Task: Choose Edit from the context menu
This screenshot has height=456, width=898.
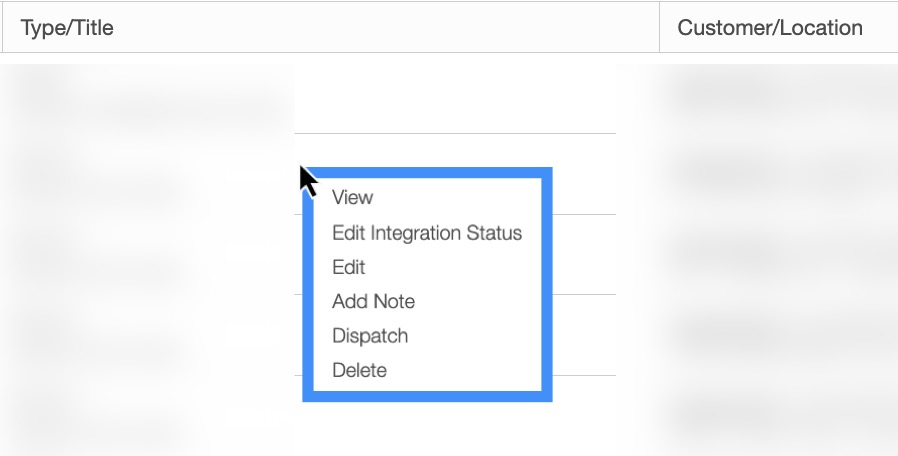Action: tap(349, 267)
